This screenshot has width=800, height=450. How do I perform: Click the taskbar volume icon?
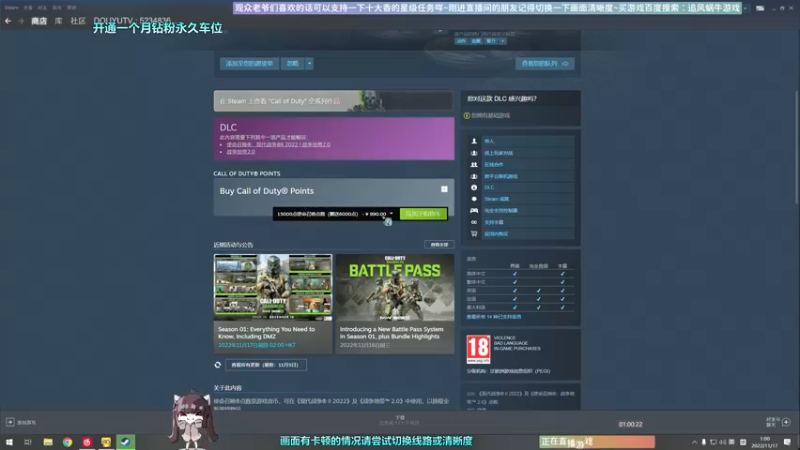coord(722,442)
